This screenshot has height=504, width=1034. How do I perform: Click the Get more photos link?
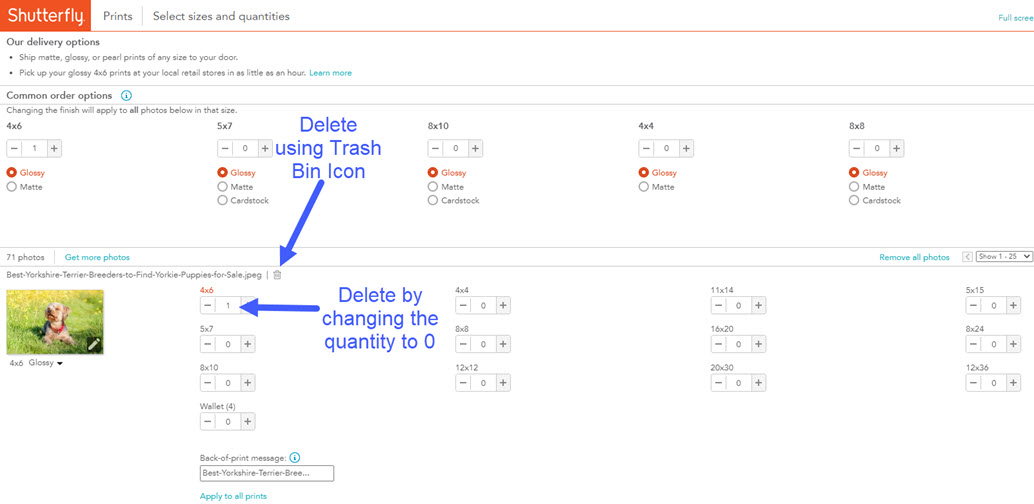pos(97,258)
